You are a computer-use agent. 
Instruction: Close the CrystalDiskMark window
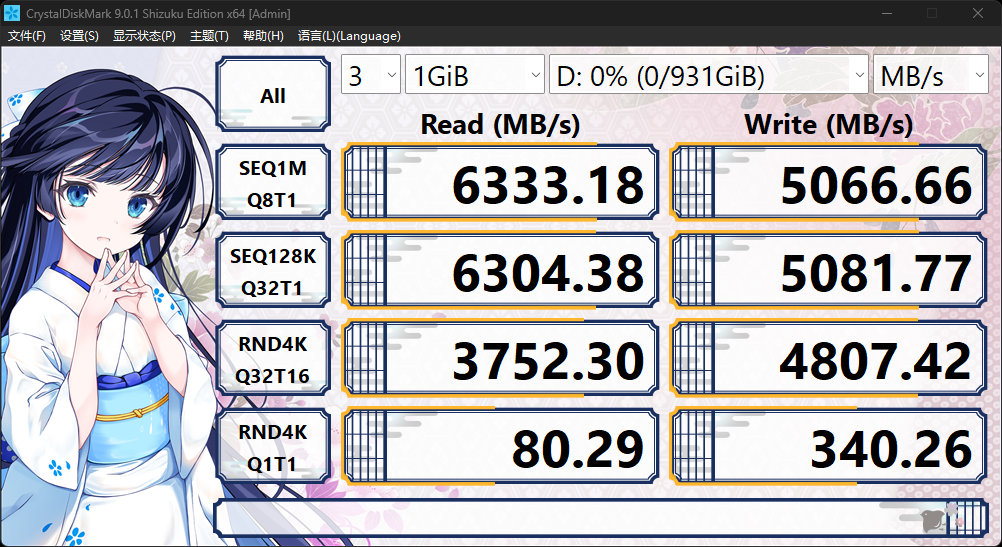click(978, 13)
